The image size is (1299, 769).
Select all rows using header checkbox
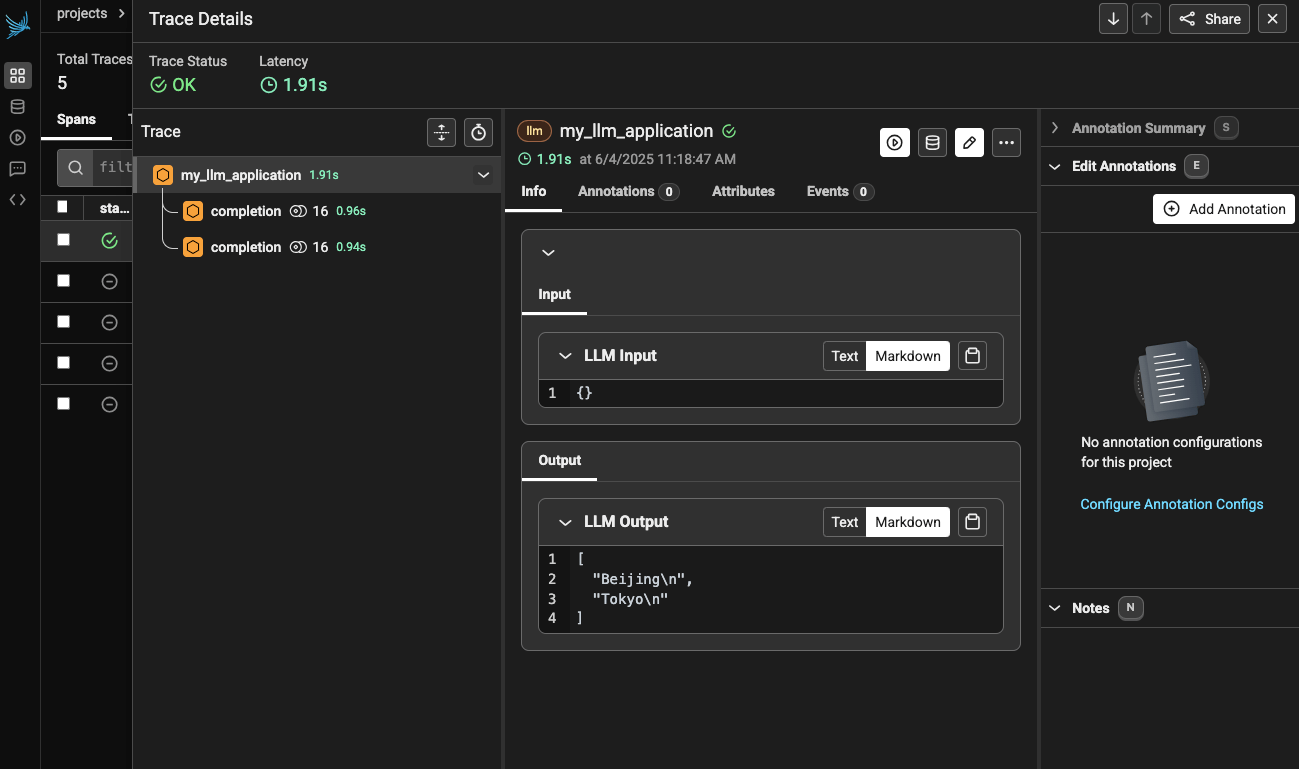pos(64,207)
